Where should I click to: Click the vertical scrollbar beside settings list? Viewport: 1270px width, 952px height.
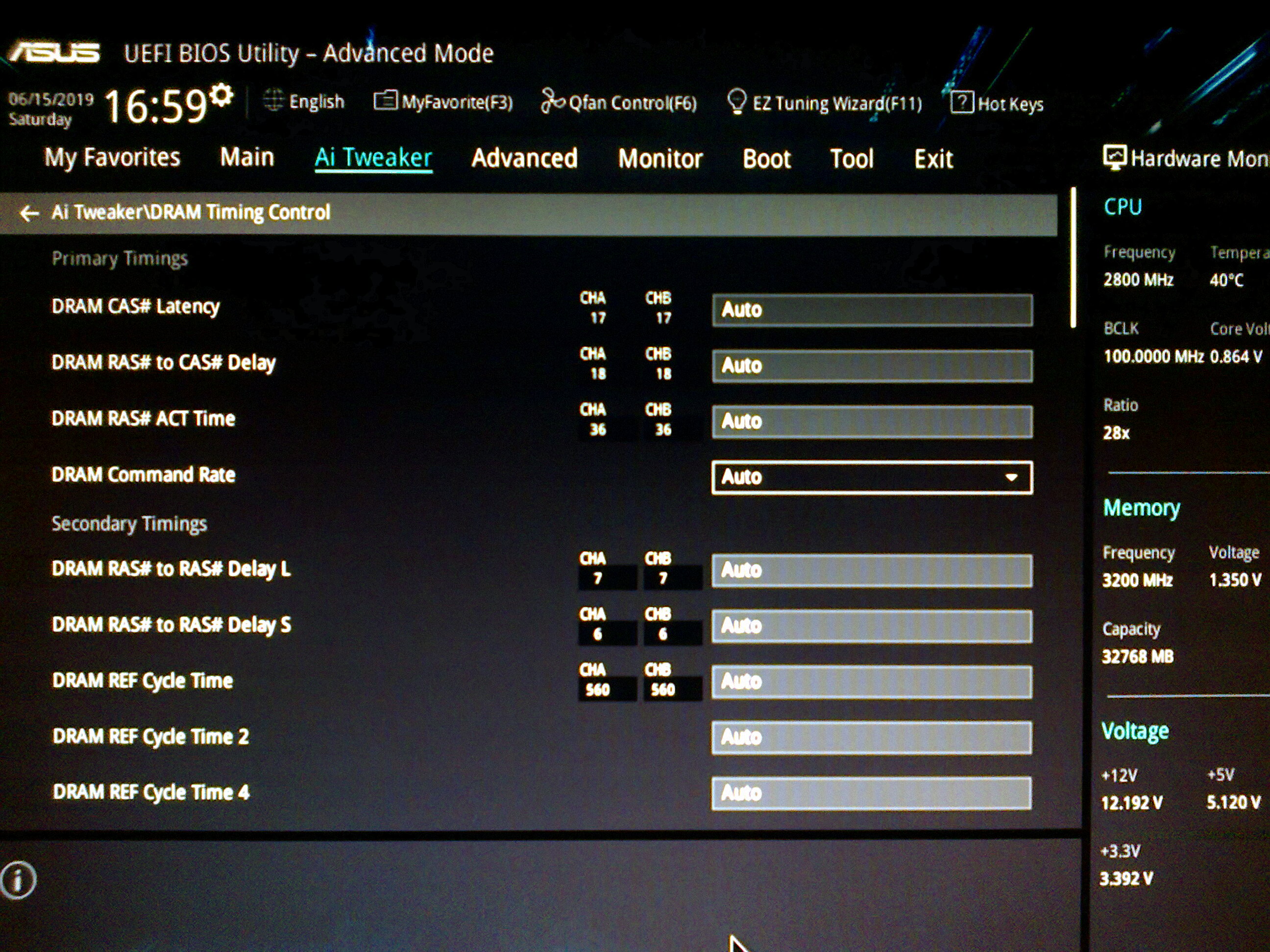(x=1073, y=258)
